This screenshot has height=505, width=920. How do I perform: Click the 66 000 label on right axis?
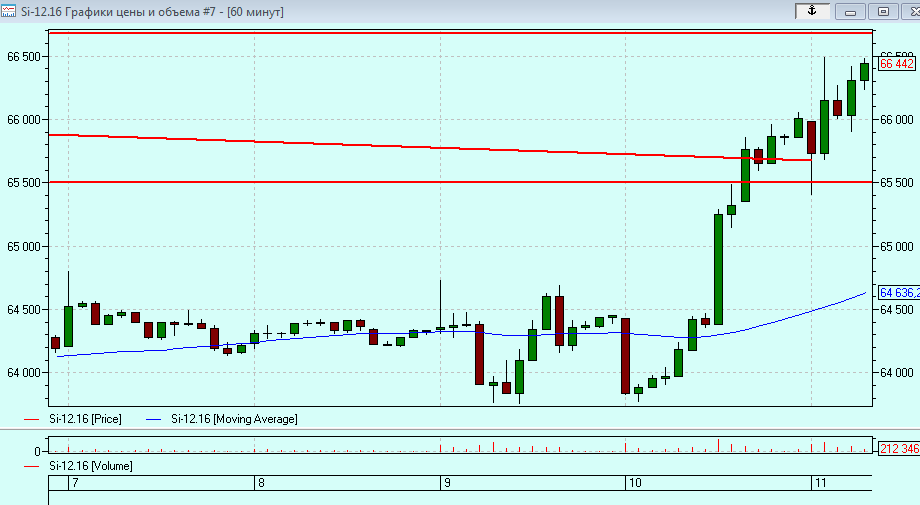coord(897,120)
